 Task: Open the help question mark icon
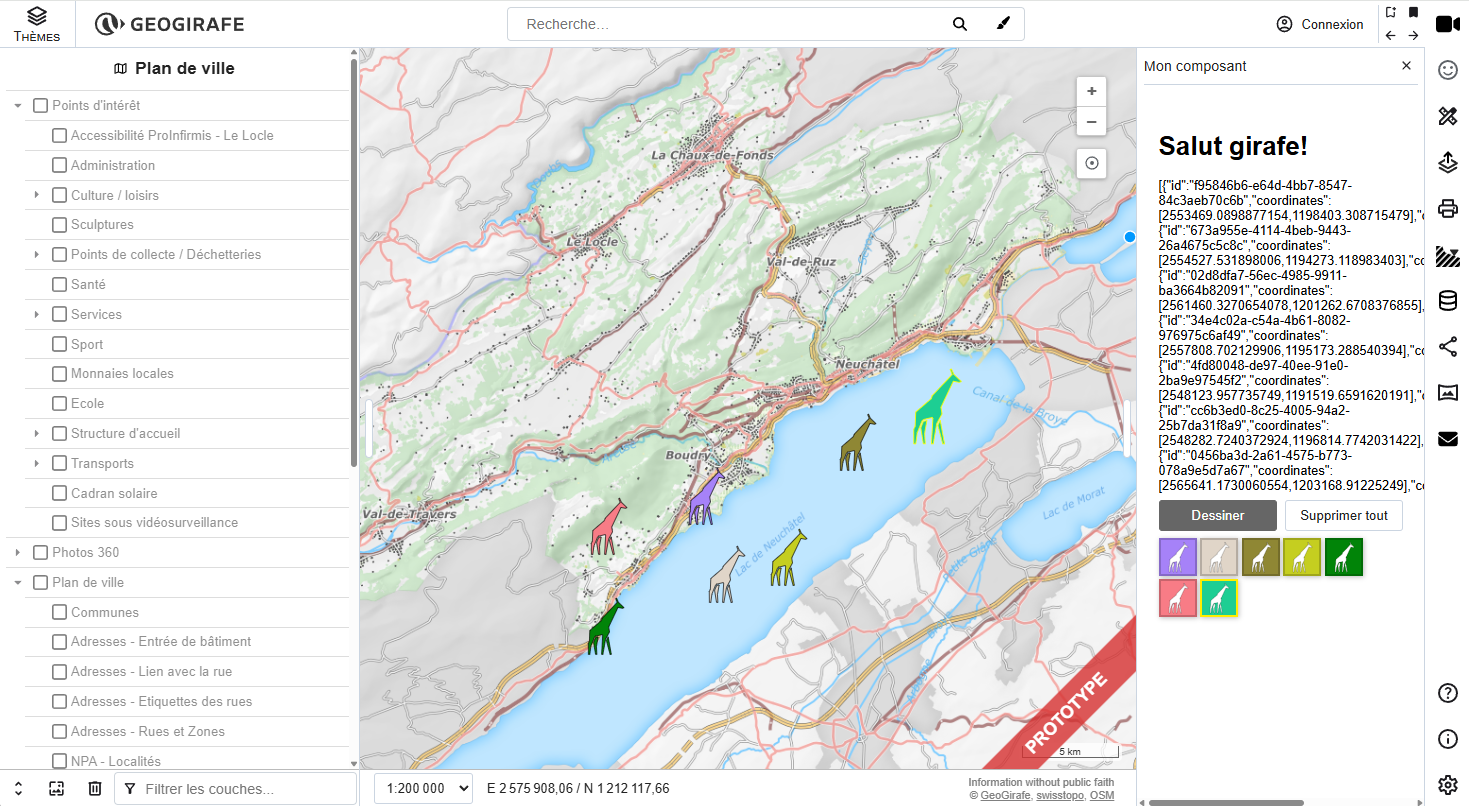1447,693
